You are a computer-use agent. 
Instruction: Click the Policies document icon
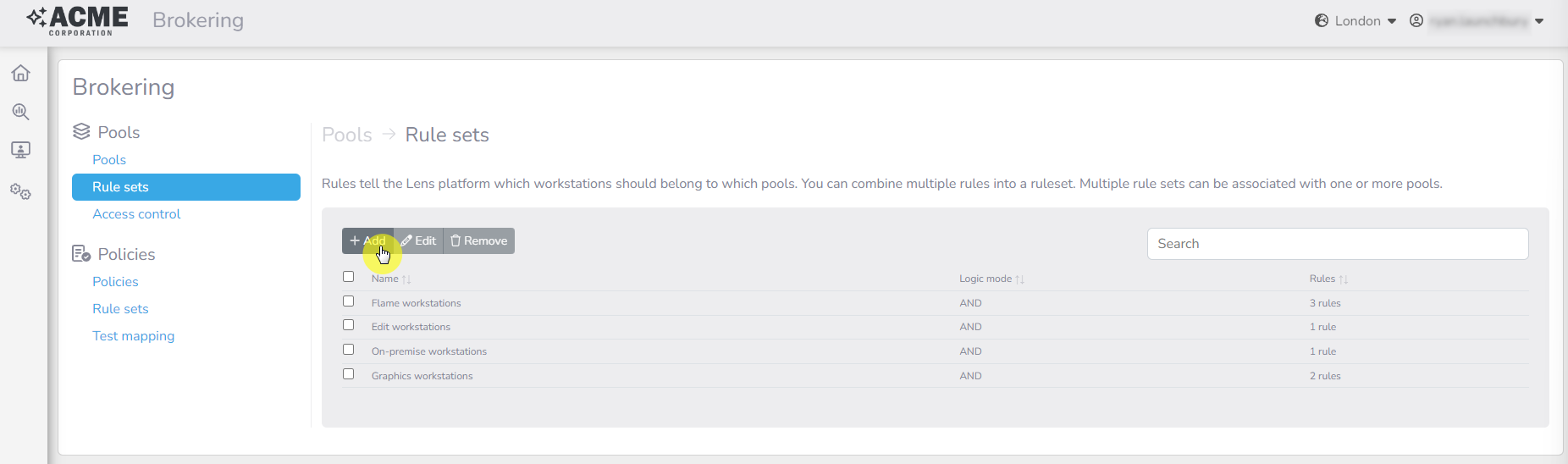81,254
